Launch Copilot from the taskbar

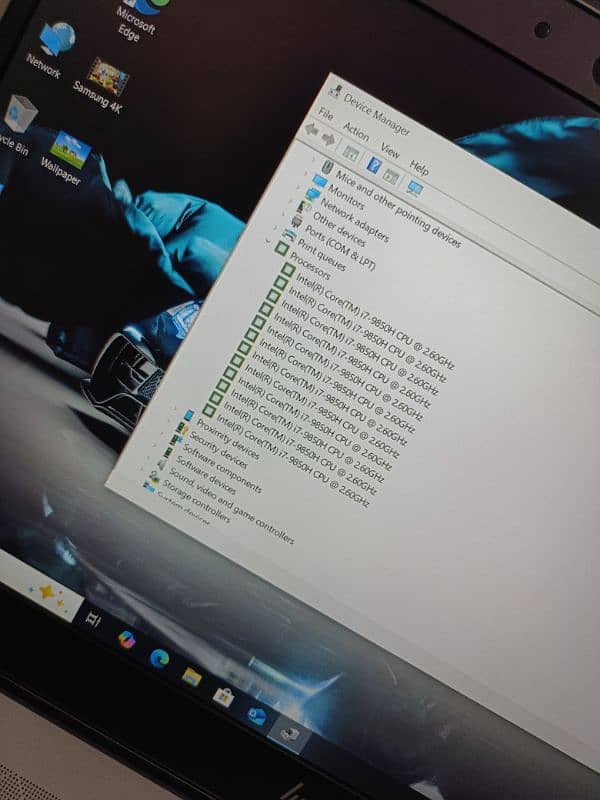coord(127,639)
